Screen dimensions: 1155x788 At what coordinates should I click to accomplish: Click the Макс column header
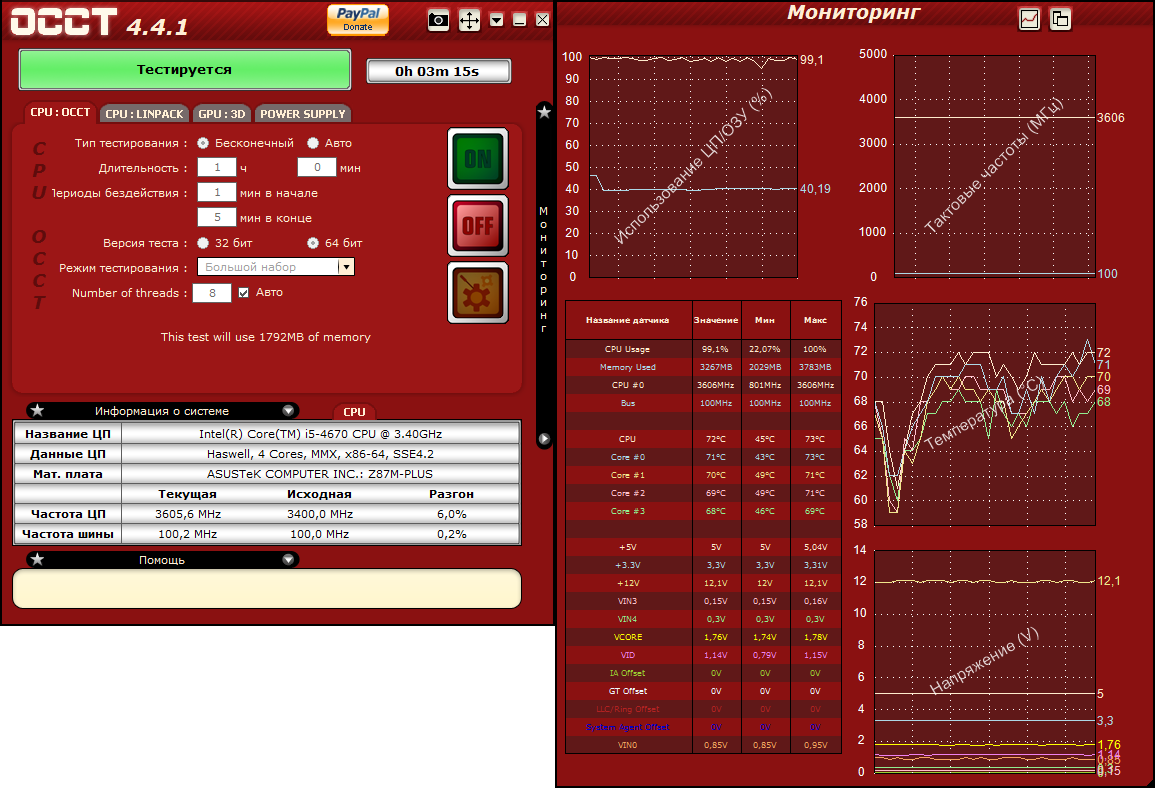[815, 320]
